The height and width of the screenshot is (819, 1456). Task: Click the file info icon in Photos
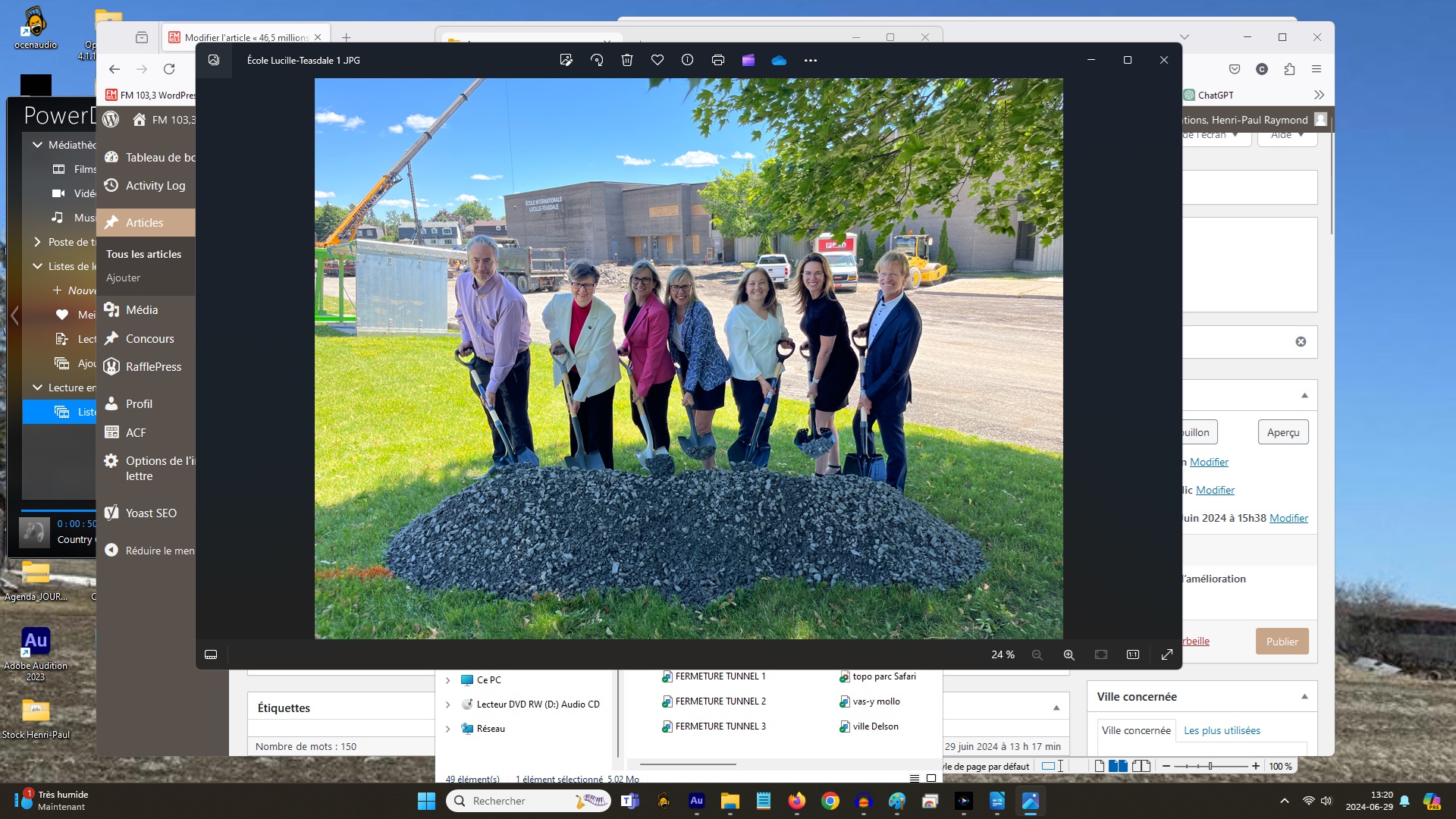(x=687, y=60)
